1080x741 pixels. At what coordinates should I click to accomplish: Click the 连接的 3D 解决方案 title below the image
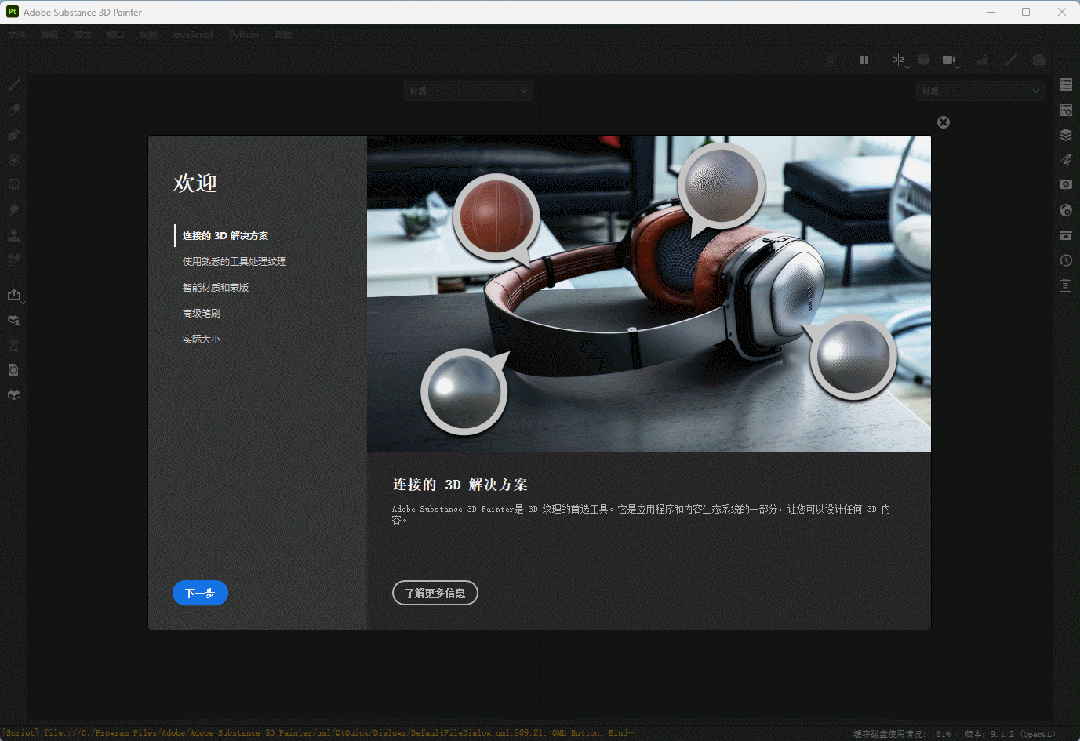pos(460,485)
